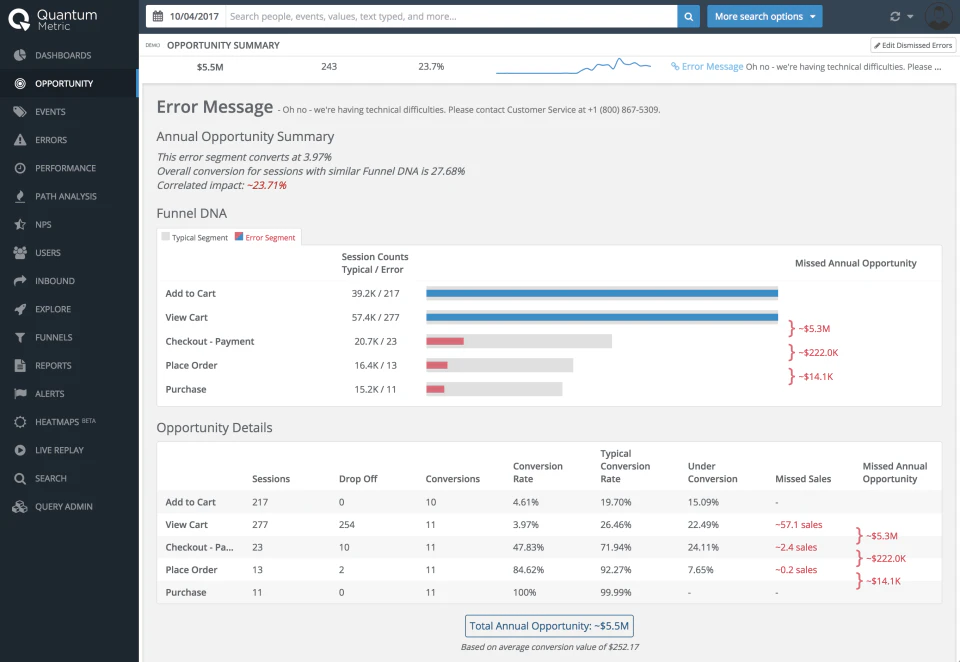This screenshot has height=662, width=960.
Task: Expand the More search options dropdown
Action: (x=764, y=16)
